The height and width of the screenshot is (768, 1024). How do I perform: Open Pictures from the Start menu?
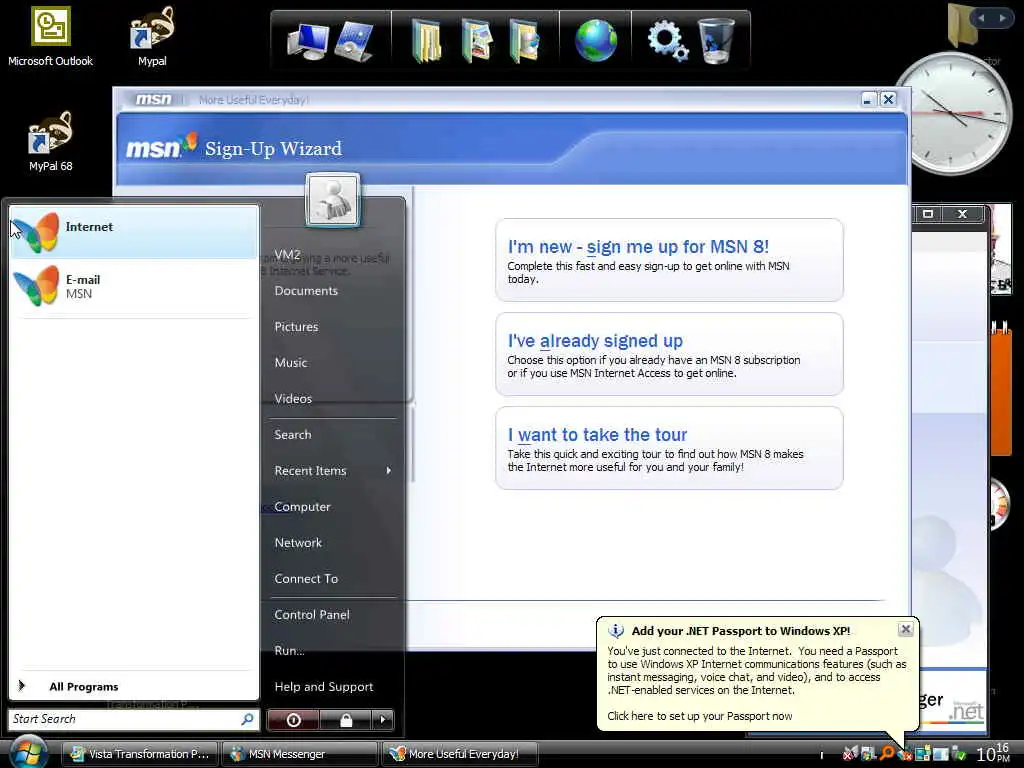click(296, 327)
